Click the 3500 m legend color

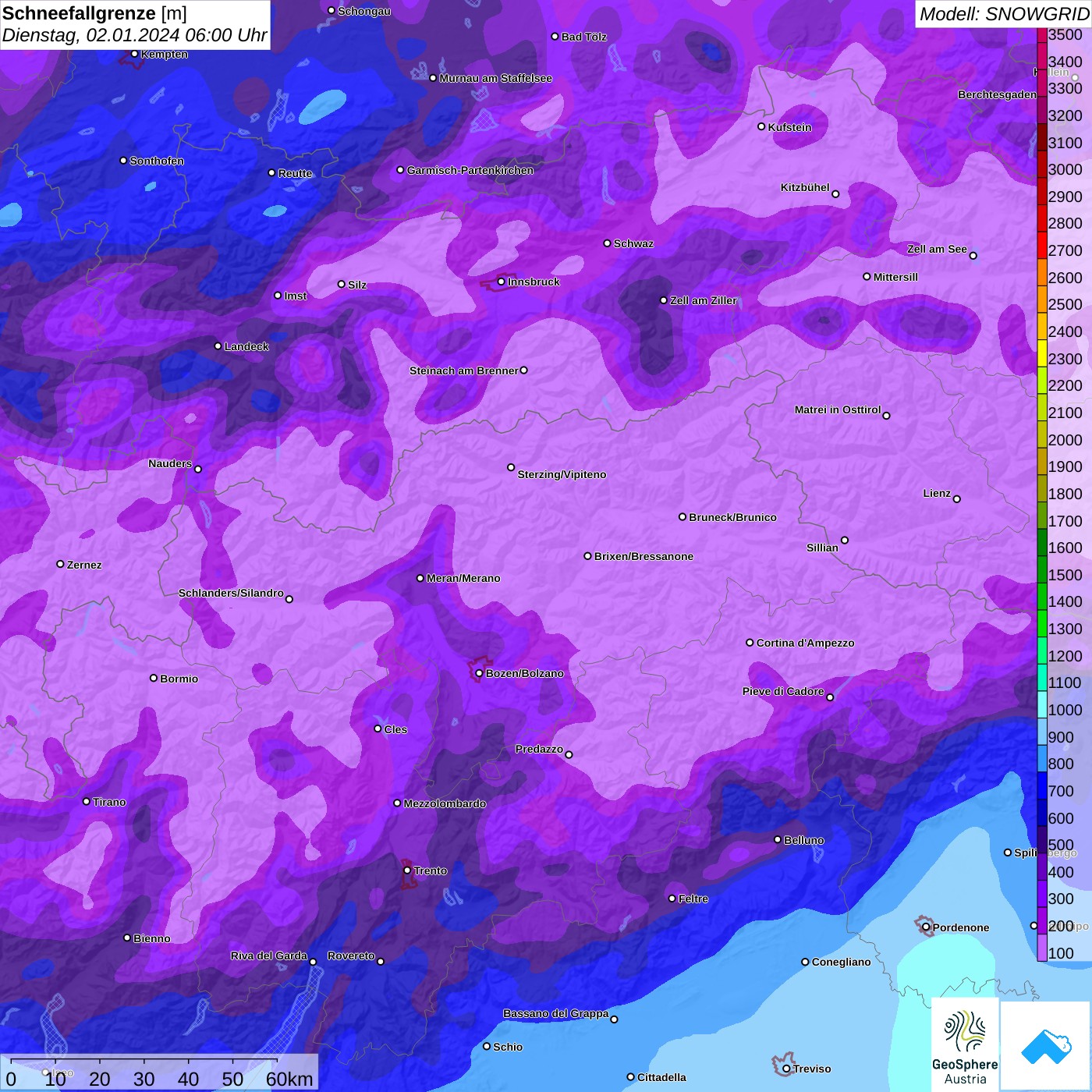tap(1041, 34)
